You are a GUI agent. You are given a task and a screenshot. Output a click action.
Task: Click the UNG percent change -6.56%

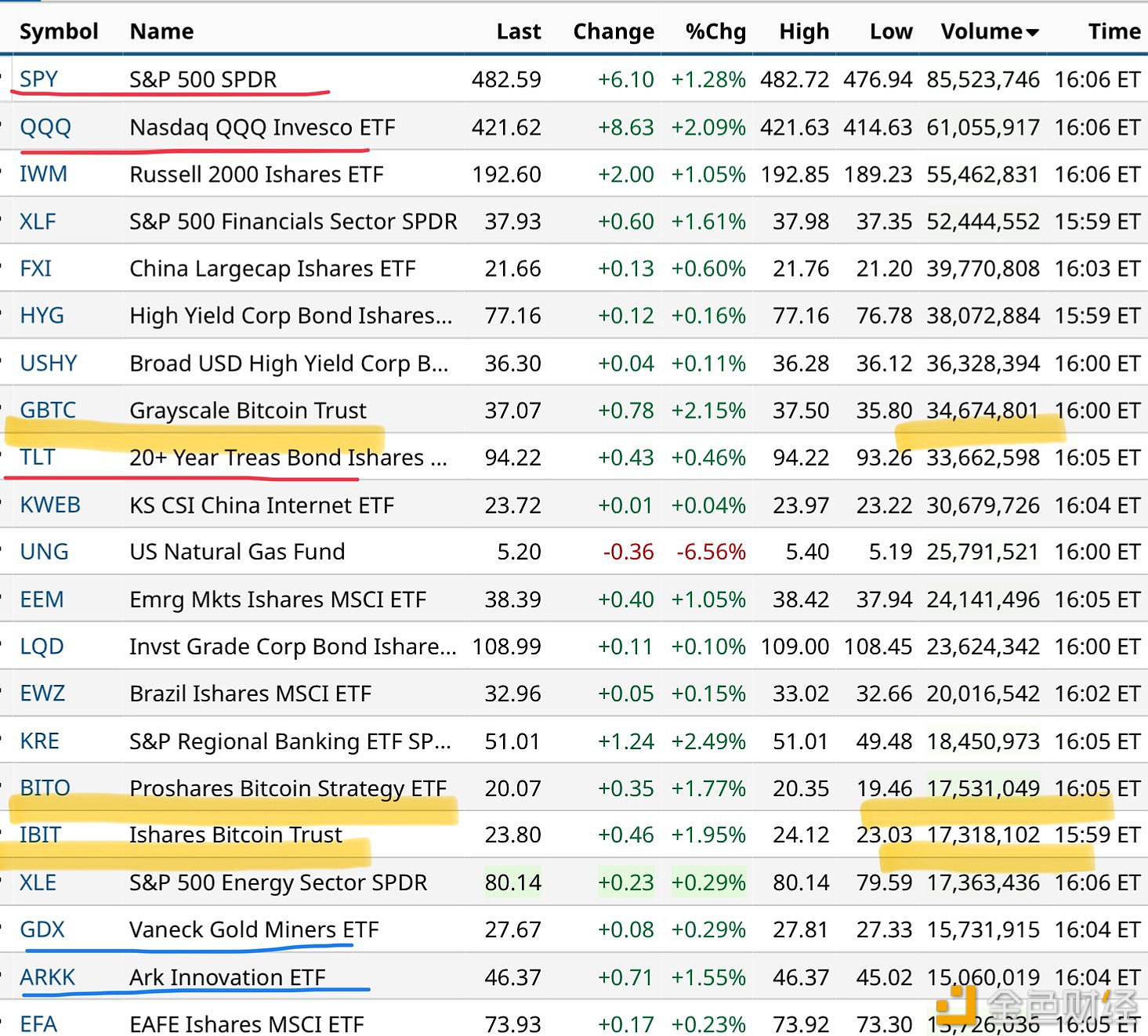point(712,552)
